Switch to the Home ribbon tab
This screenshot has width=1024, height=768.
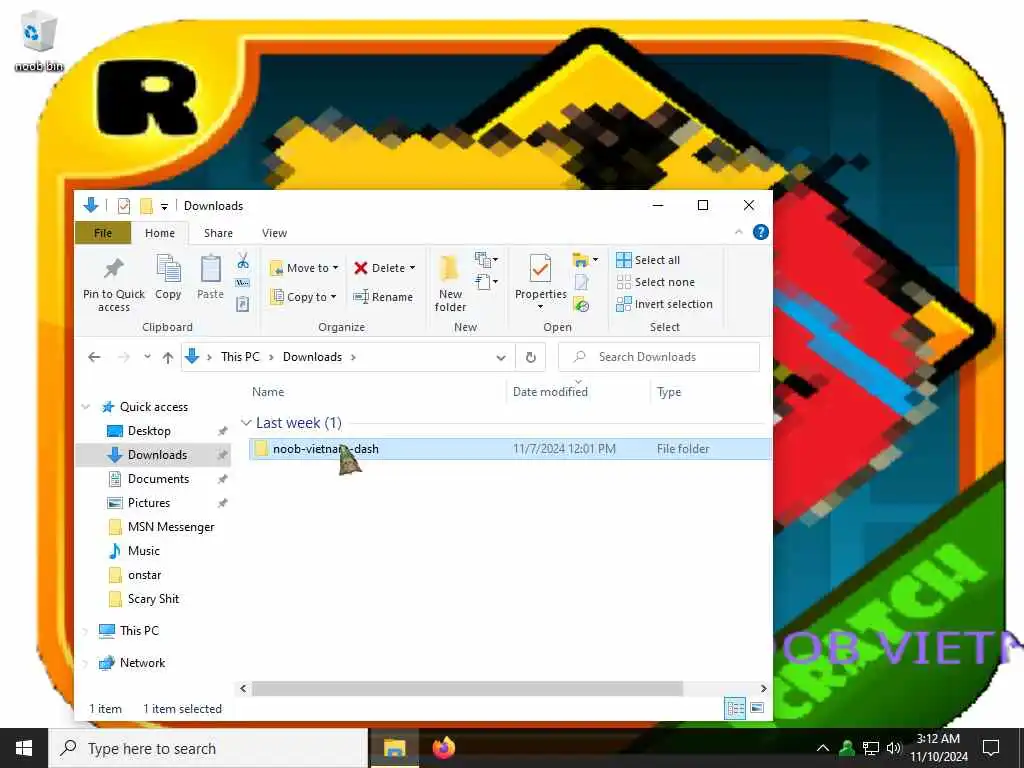[160, 233]
